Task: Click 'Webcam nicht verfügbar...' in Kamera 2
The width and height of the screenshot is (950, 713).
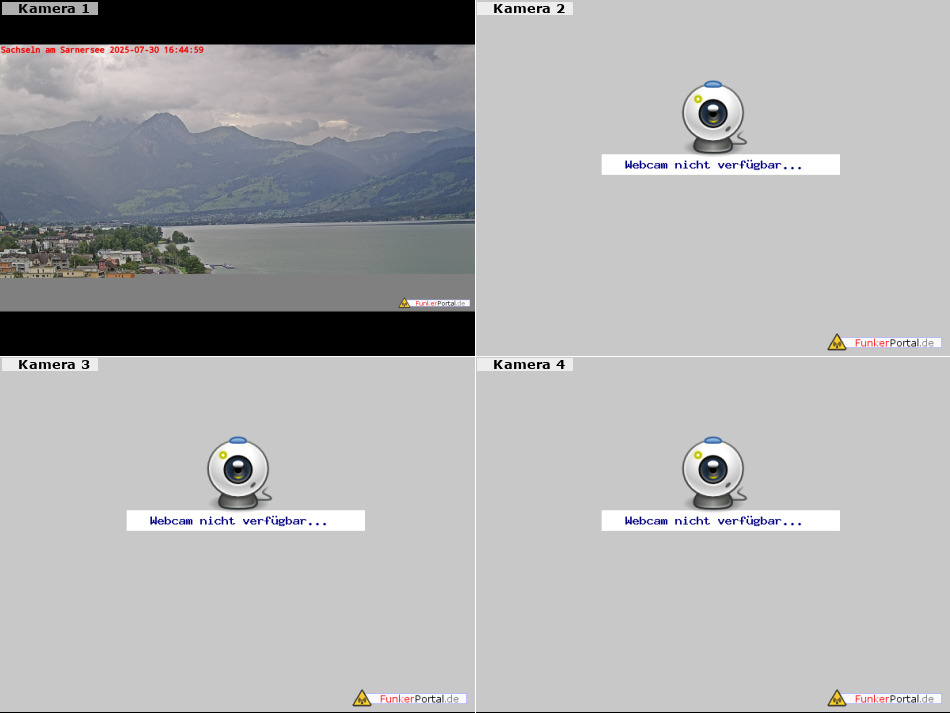Action: click(720, 165)
